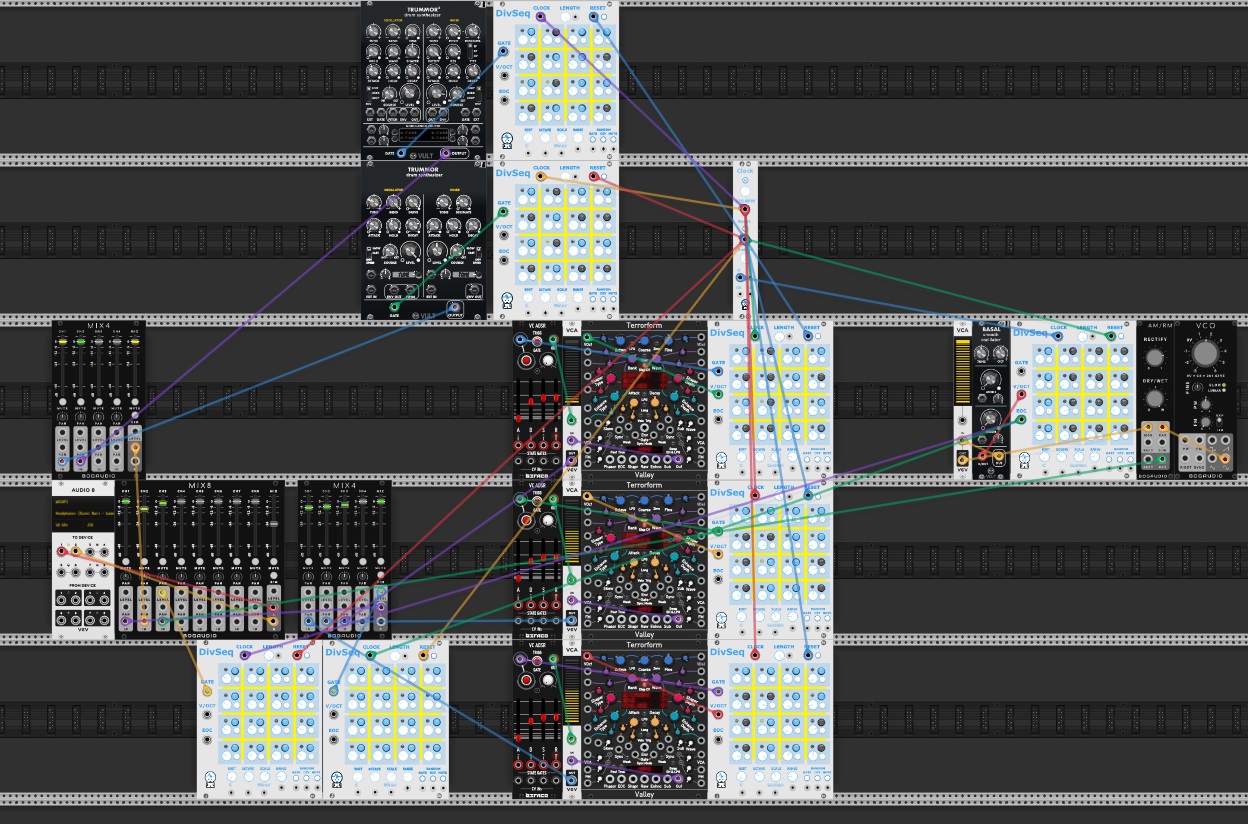Viewport: 1248px width, 824px height.
Task: Click the purple-cabled CLOCK jack on DivSeq below MIX8
Action: (x=245, y=655)
